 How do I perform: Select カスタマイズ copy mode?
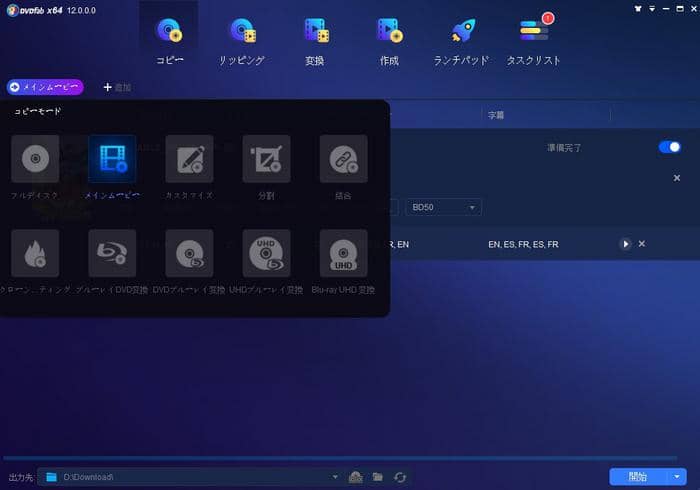(189, 159)
